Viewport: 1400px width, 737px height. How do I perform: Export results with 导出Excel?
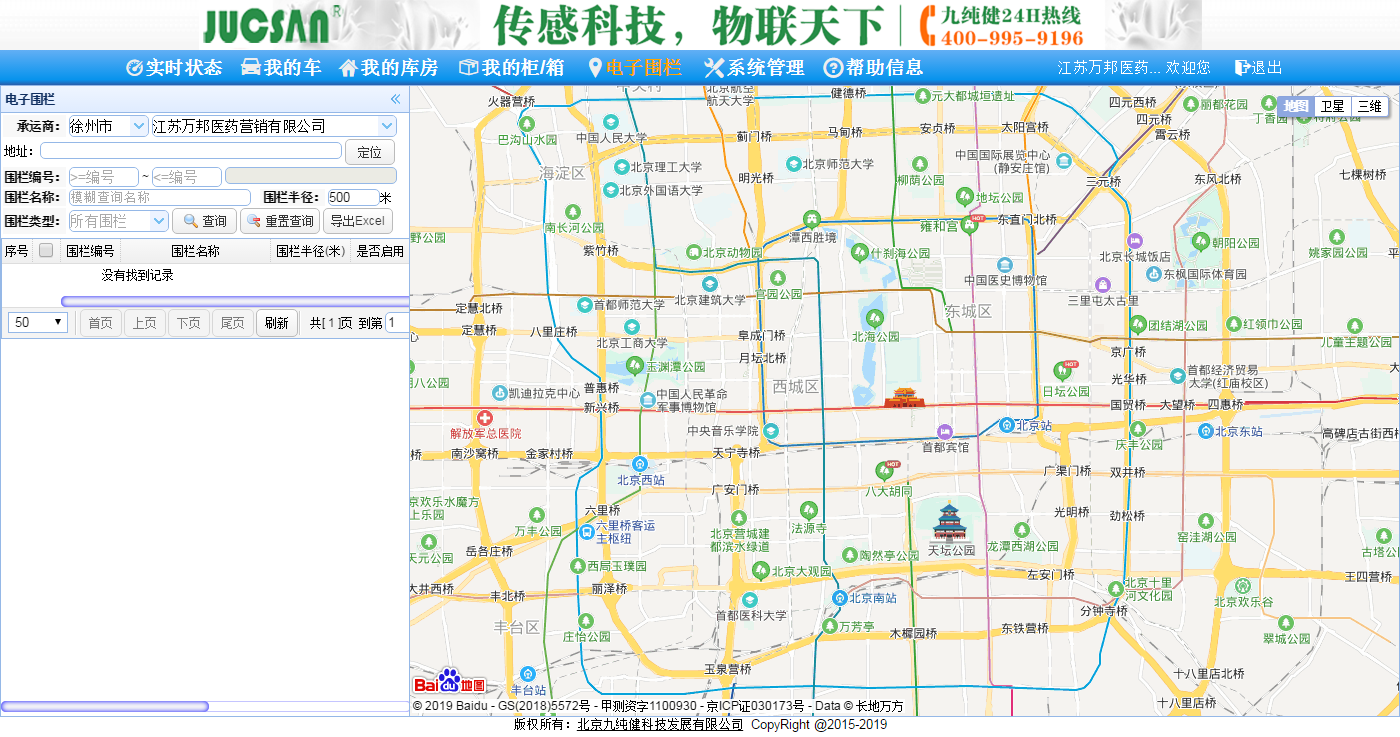coord(358,221)
